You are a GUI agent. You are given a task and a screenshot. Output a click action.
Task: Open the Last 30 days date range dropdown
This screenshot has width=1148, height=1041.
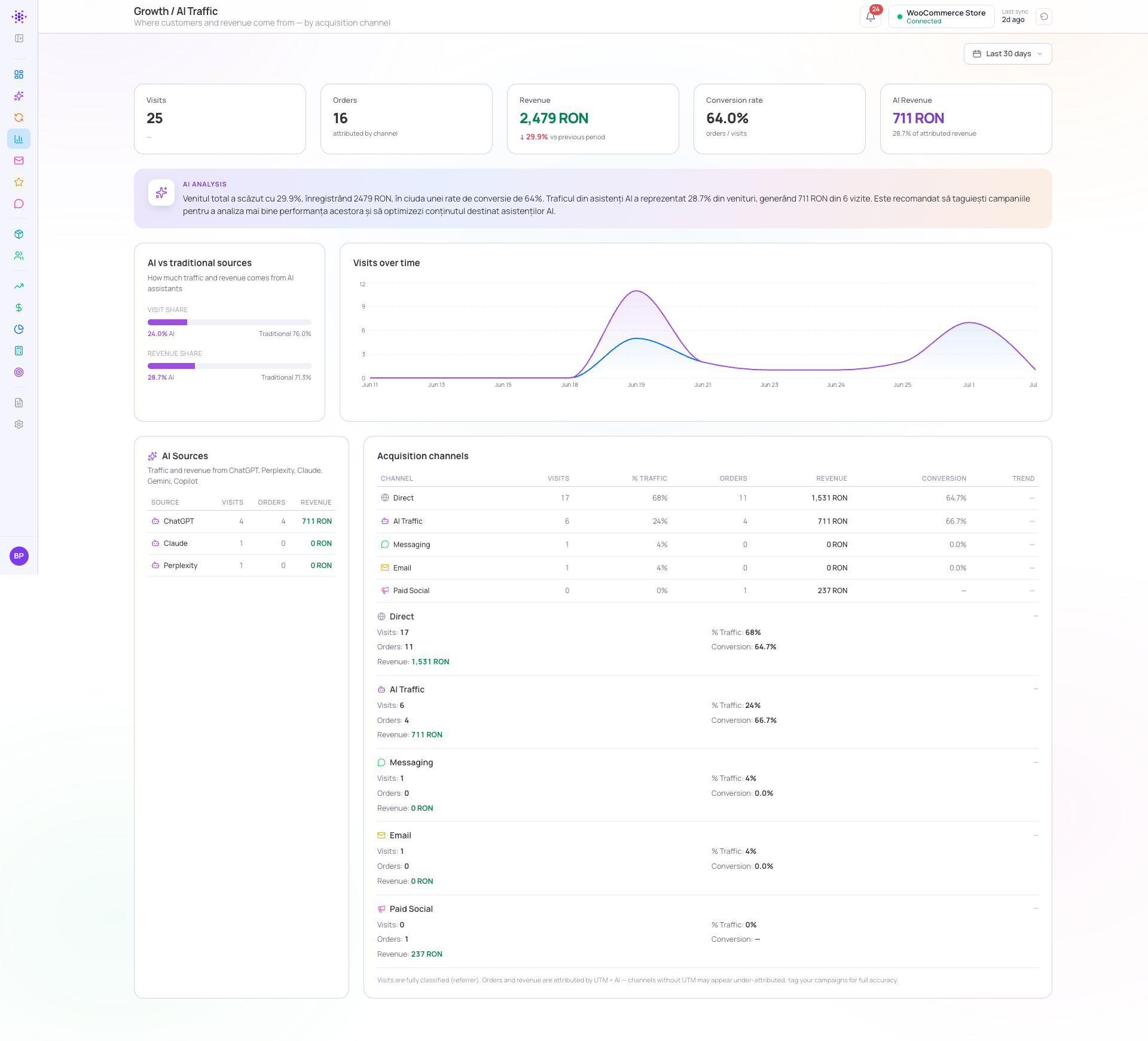point(1008,54)
